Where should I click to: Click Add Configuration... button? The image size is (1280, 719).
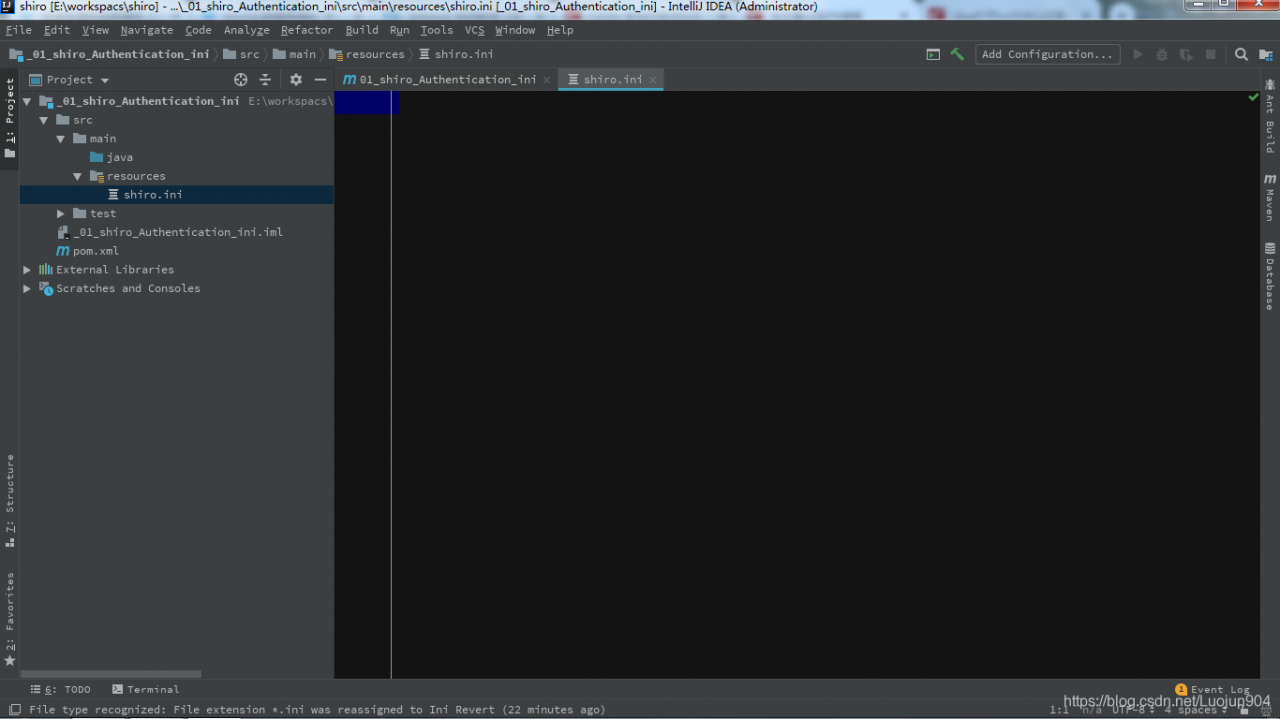pos(1047,54)
